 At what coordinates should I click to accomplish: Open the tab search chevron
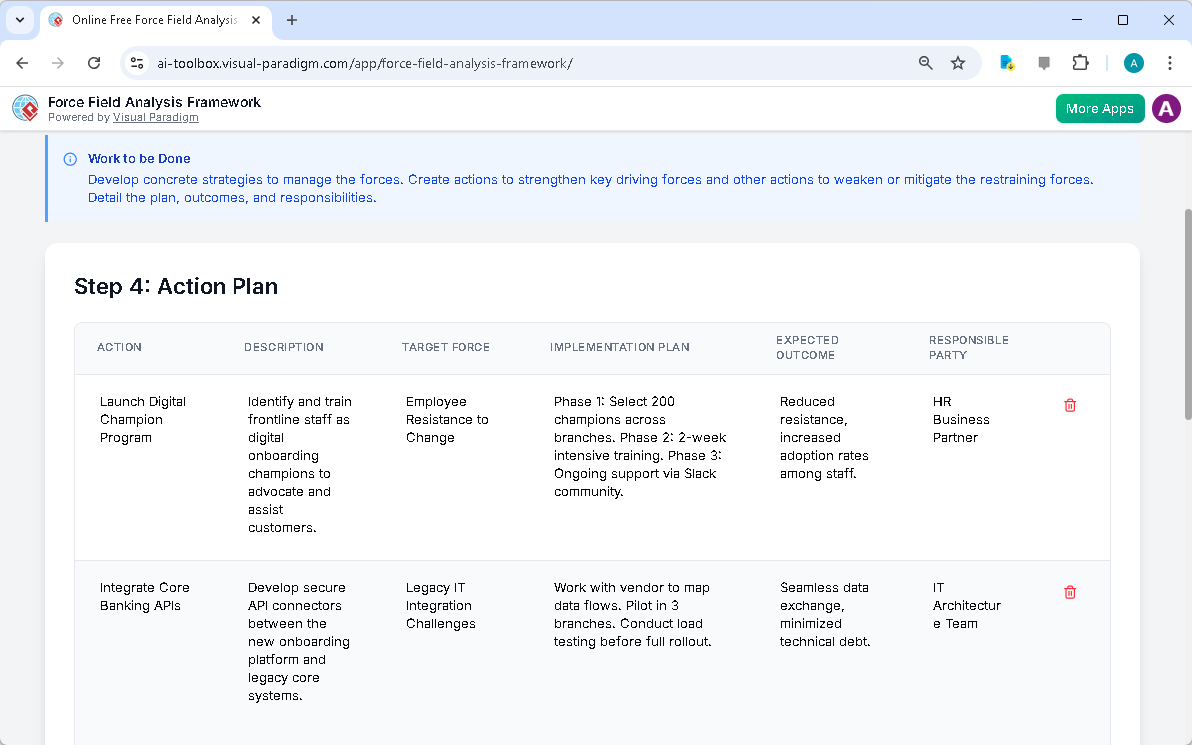point(20,20)
